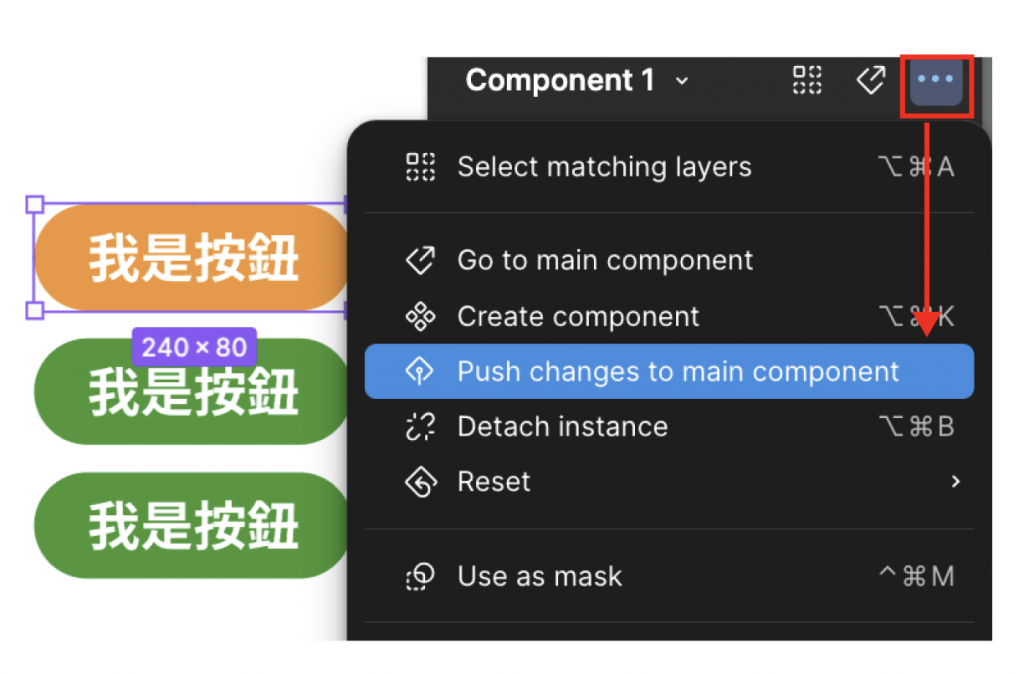The image size is (1024, 674).
Task: Click the 240 × 80 size label
Action: click(x=194, y=347)
